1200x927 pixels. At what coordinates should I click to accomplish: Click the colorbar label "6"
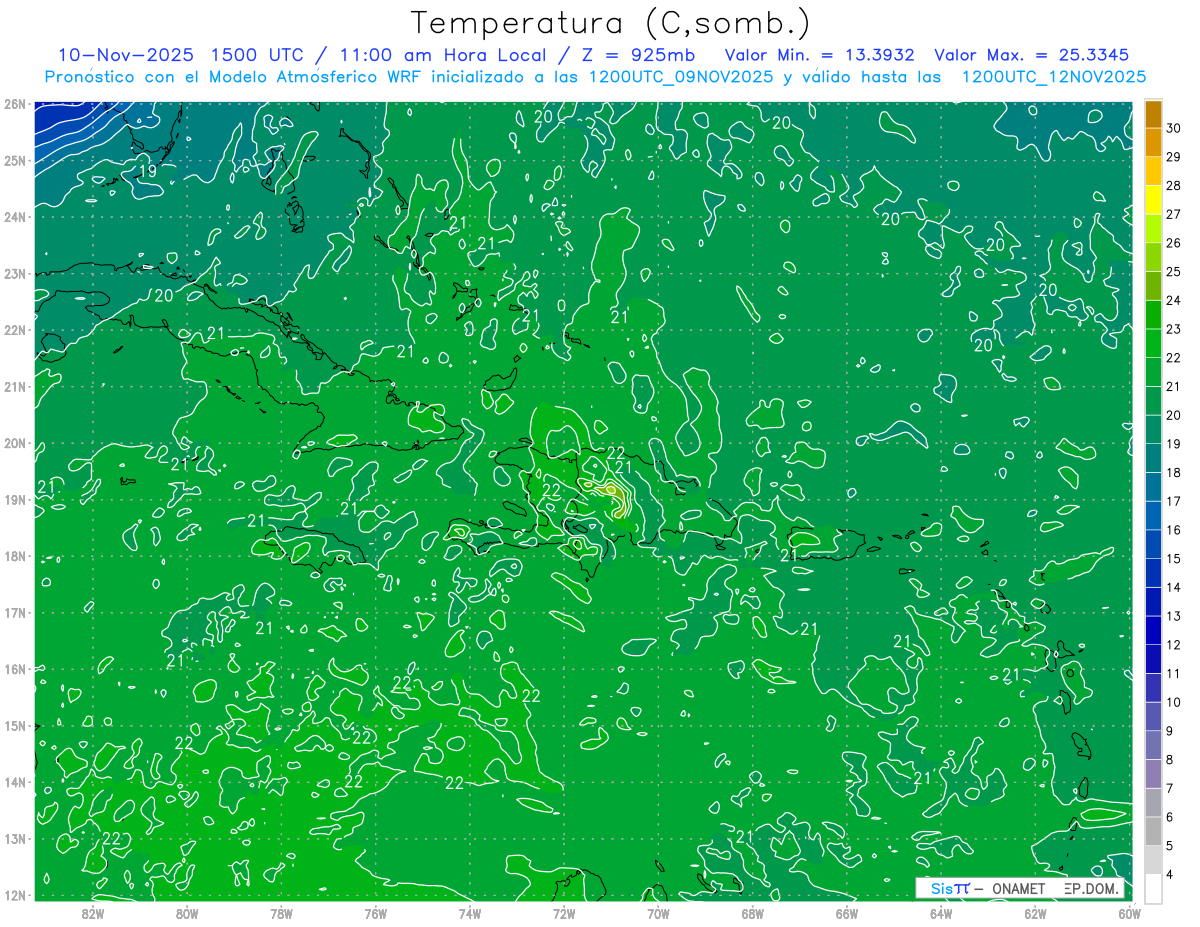1170,817
